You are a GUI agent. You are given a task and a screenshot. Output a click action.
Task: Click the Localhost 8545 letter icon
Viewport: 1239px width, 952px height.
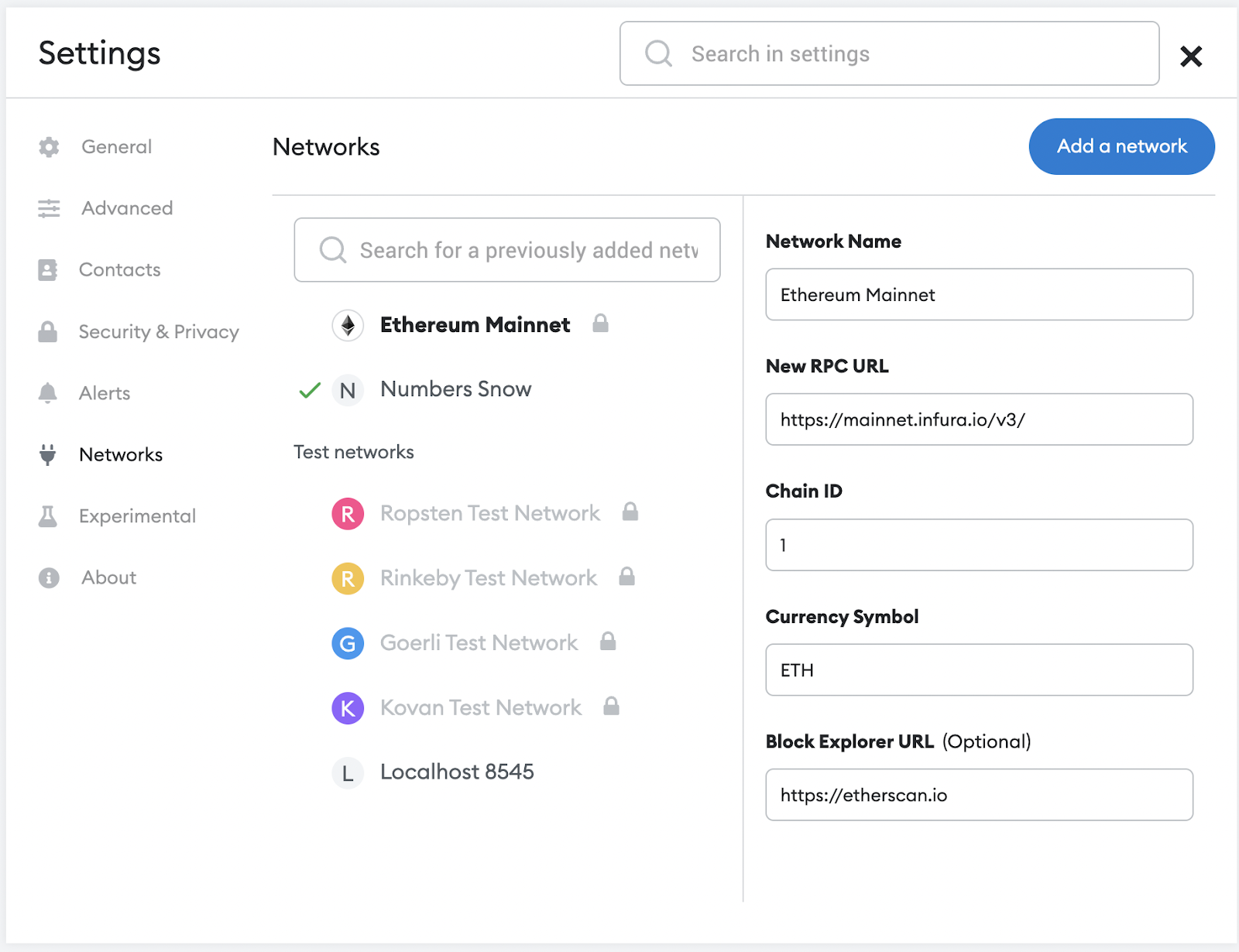[x=348, y=772]
